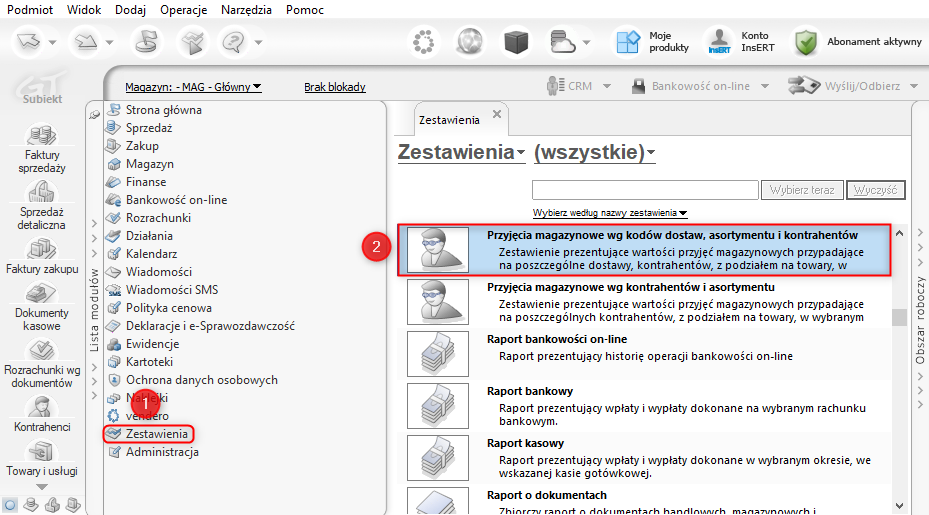The width and height of the screenshot is (929, 515).
Task: Open the Faktury zakupu shortcut icon
Action: tap(41, 248)
